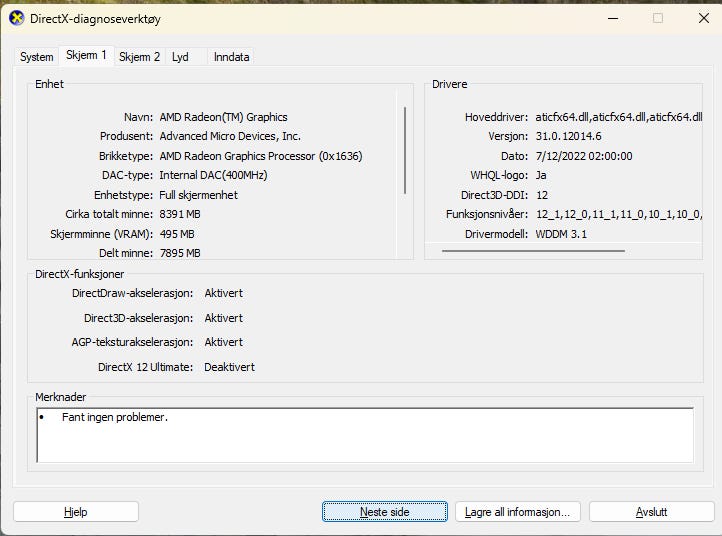Click 'Advanced Micro Devices, Inc.' value
Viewport: 722px width, 536px height.
230,136
